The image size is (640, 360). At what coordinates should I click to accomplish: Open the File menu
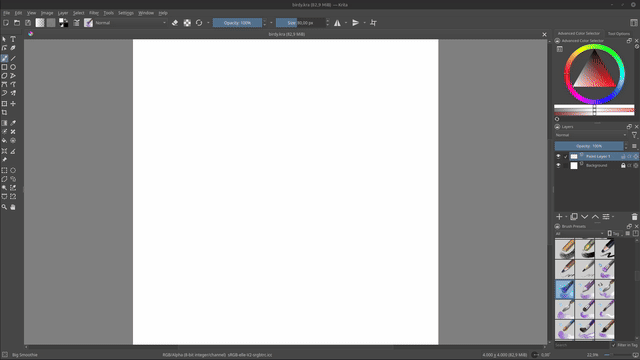click(7, 13)
